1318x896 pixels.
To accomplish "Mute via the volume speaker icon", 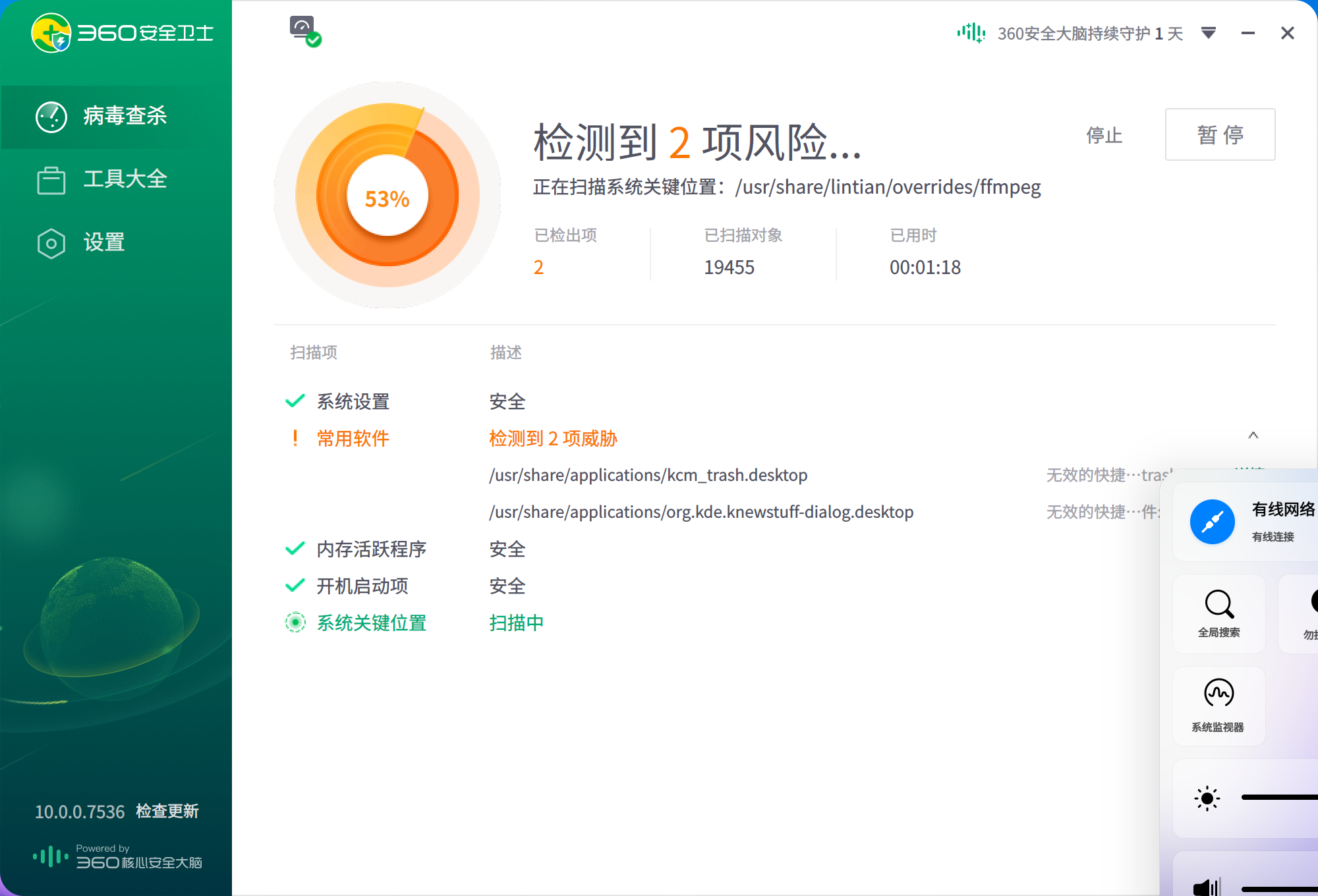I will (x=1207, y=887).
